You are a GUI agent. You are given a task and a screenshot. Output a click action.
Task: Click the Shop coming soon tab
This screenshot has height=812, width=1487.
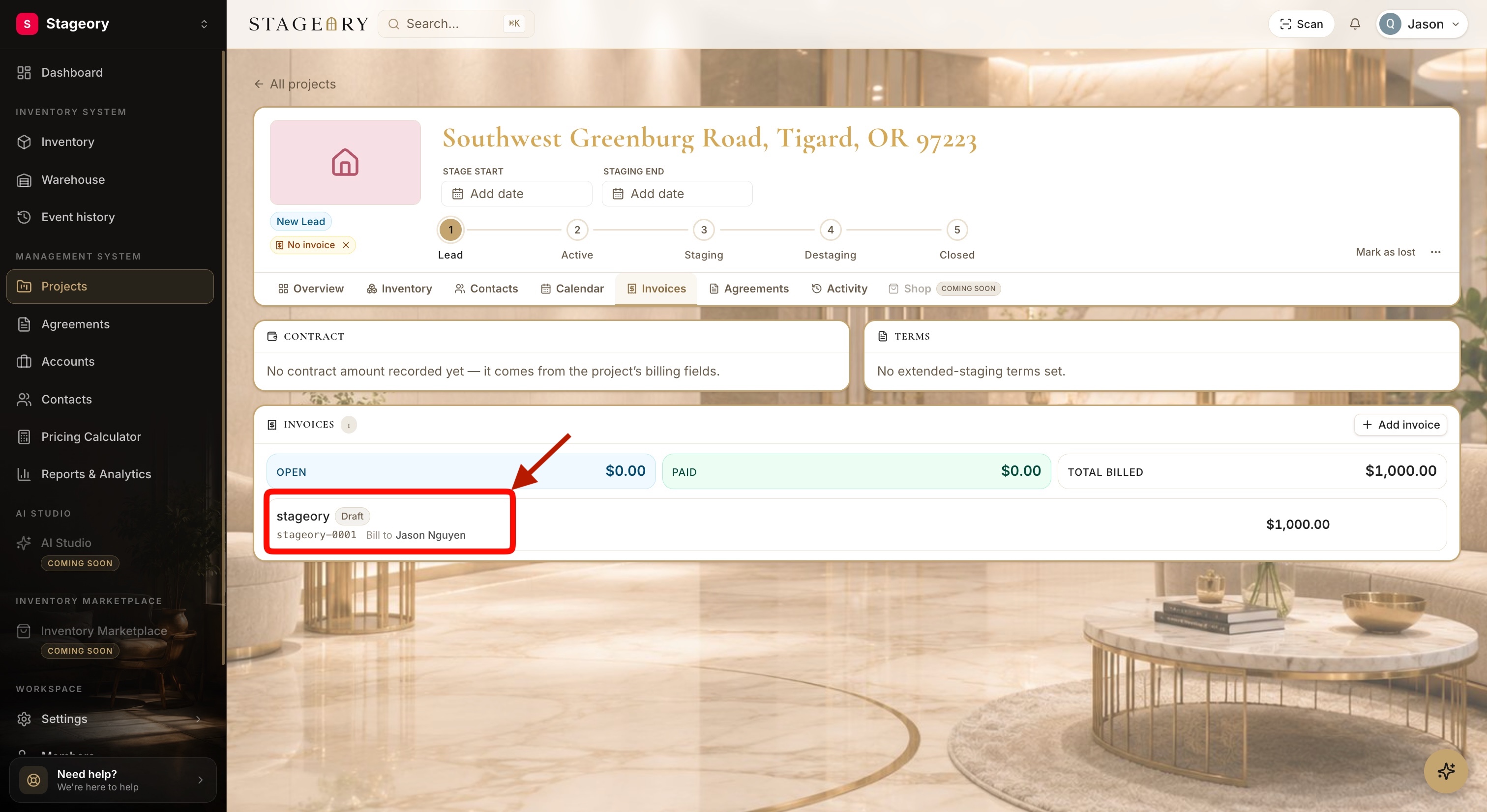945,289
